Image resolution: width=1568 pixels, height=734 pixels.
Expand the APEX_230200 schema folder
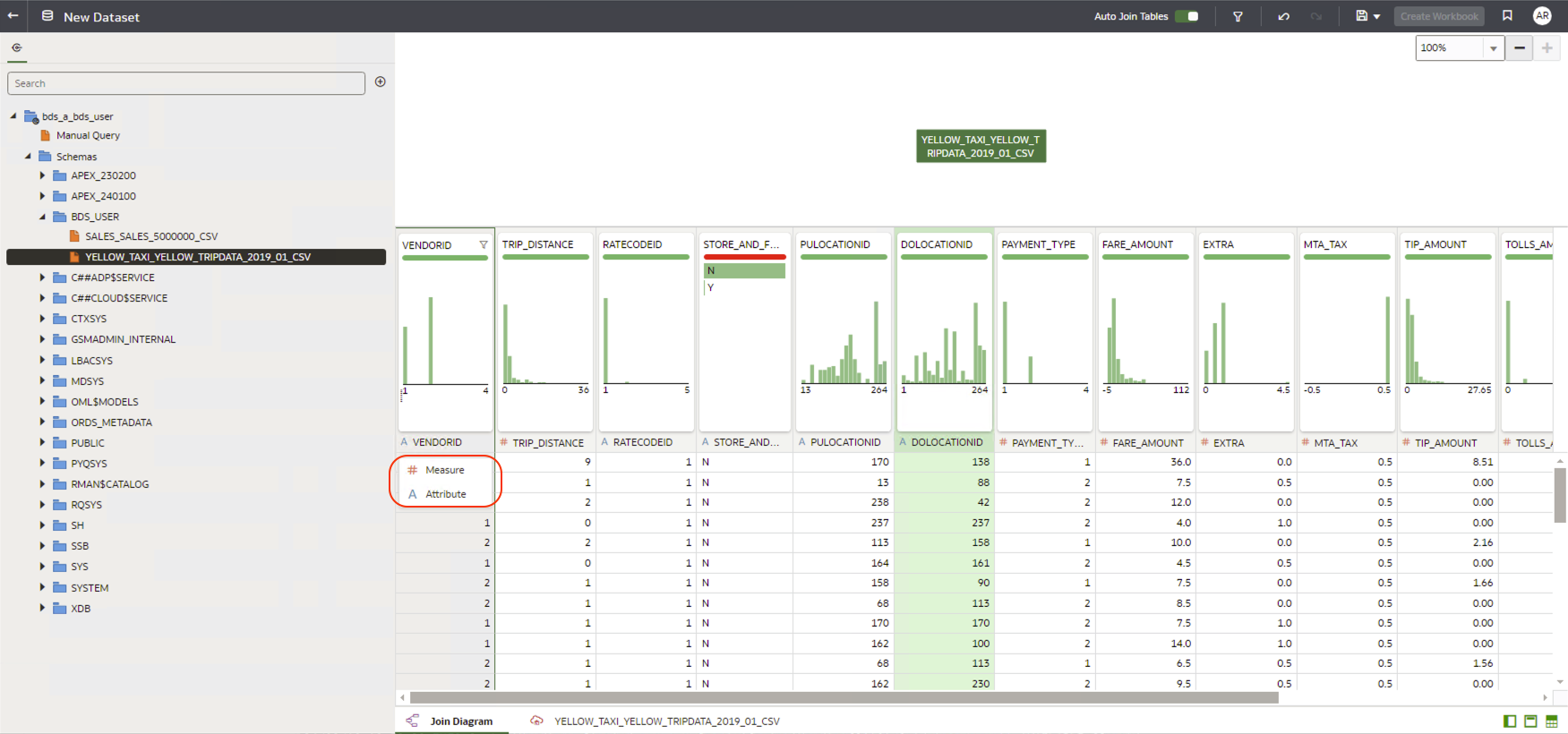[x=42, y=175]
